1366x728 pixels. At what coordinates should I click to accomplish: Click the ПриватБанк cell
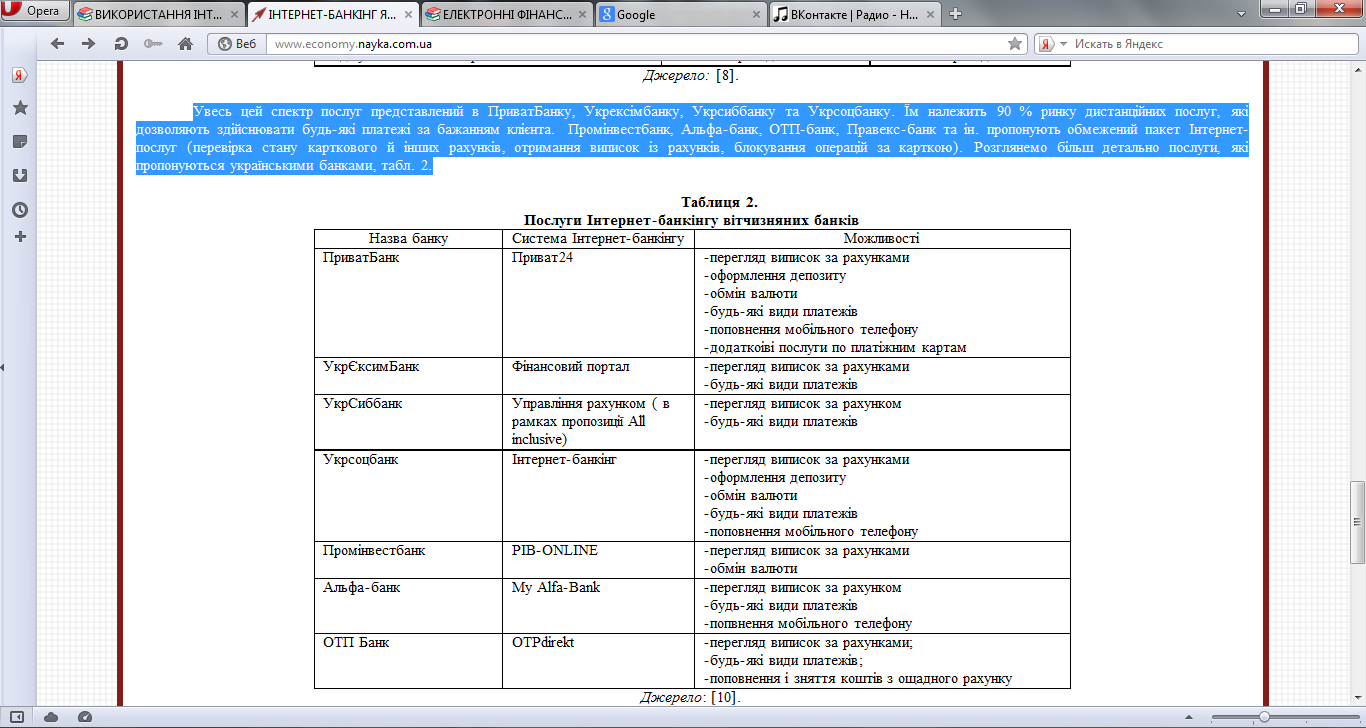(408, 303)
